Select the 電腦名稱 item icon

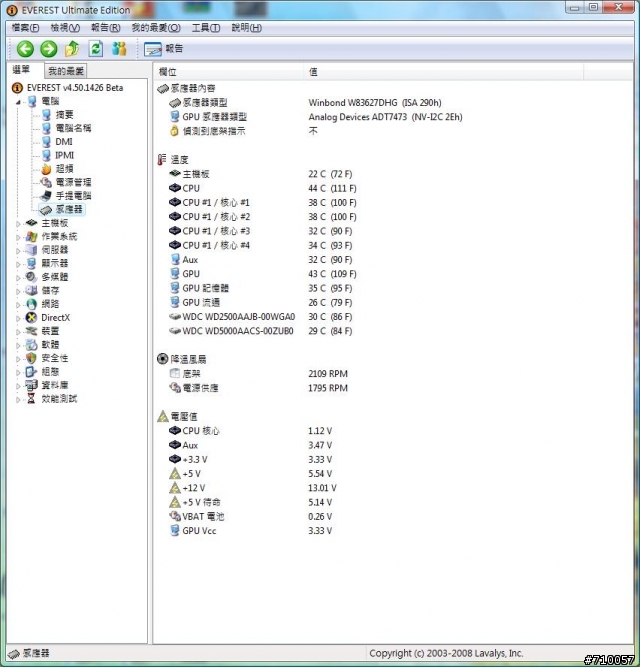46,128
